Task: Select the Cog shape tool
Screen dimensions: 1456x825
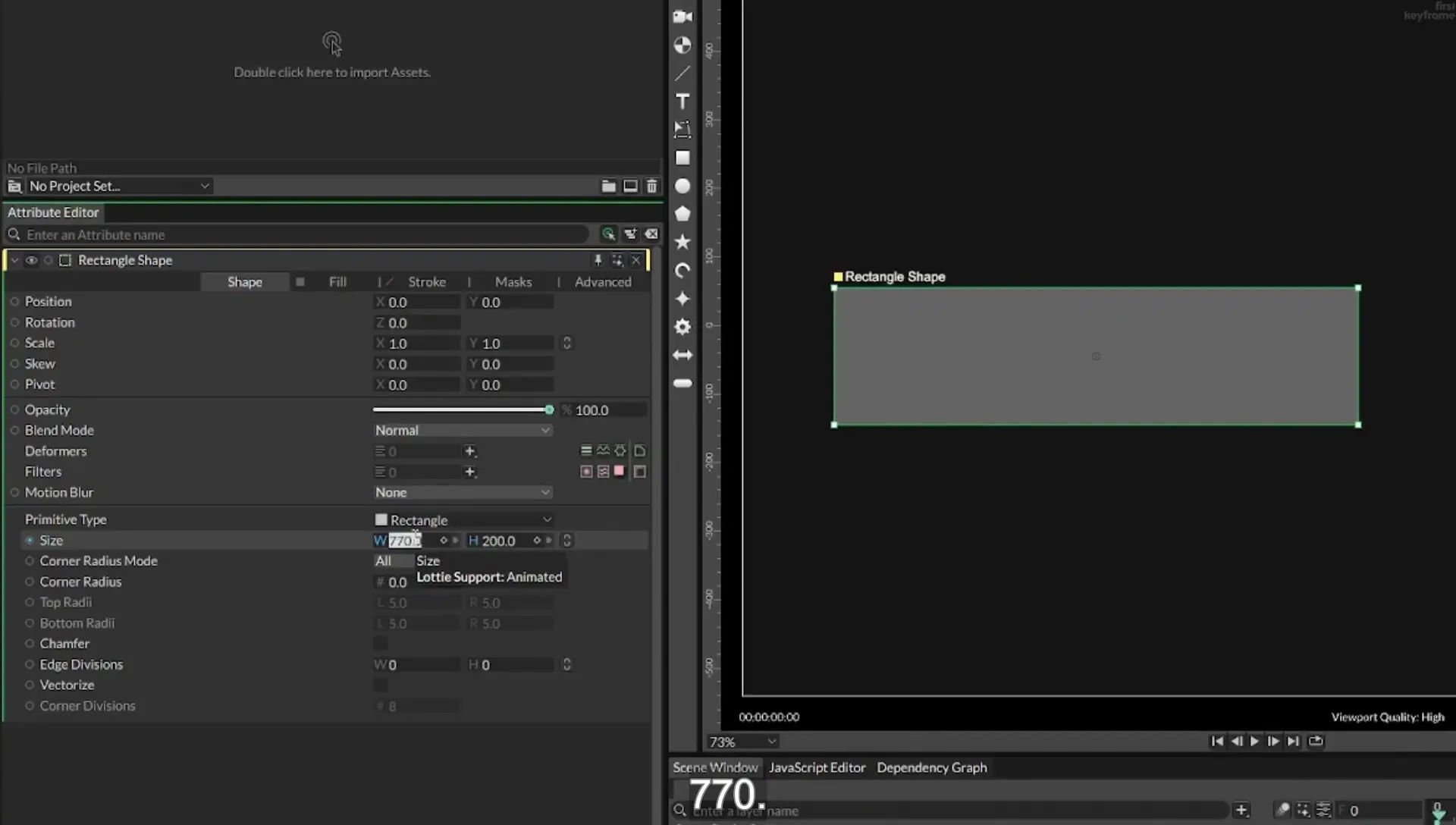Action: 682,327
